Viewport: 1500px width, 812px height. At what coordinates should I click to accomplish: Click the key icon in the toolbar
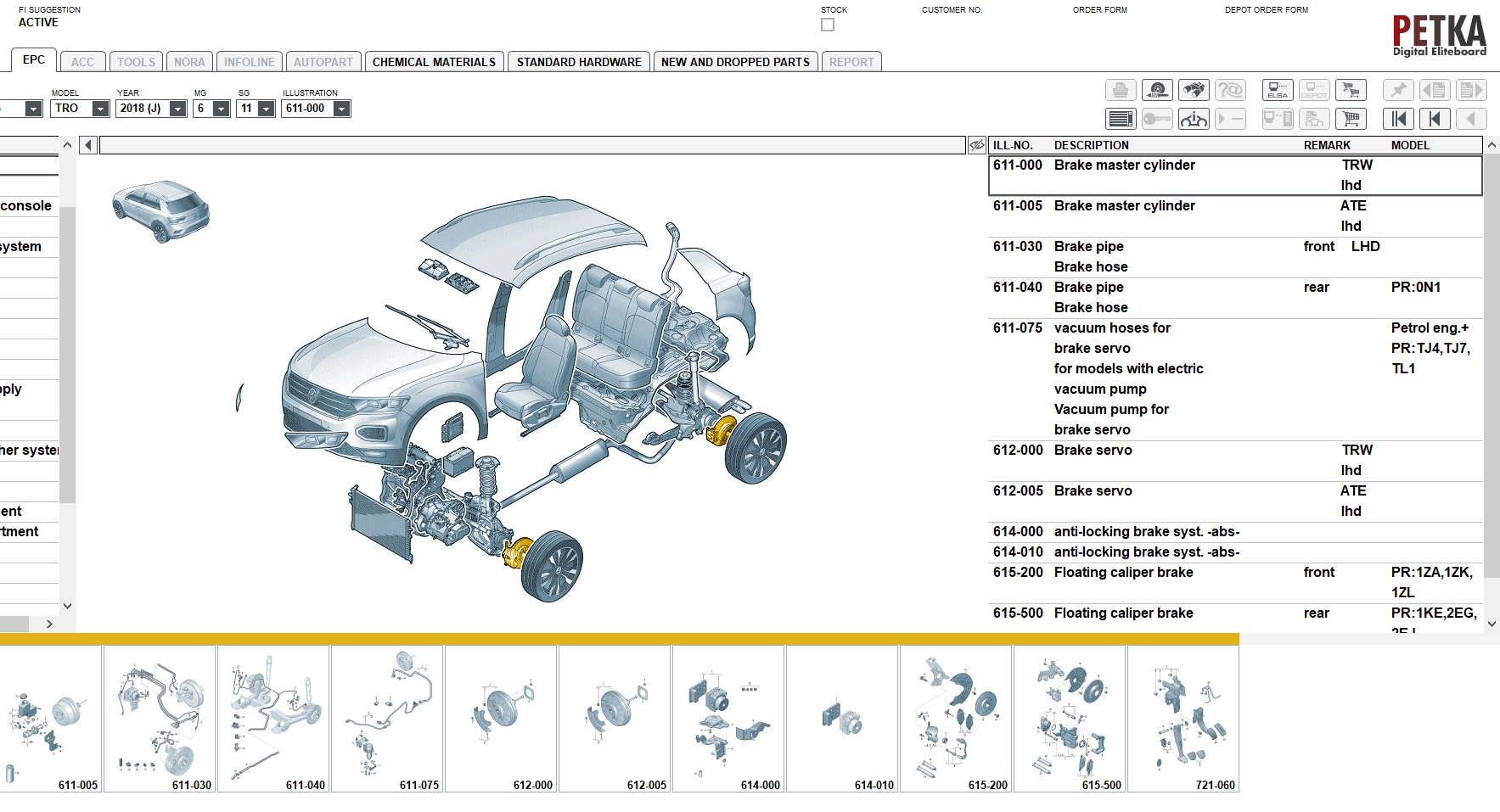click(1157, 119)
